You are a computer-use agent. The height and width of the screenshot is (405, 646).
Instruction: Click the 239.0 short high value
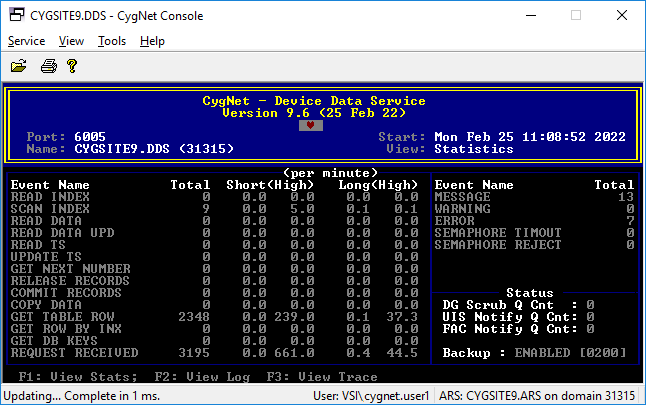pos(294,316)
